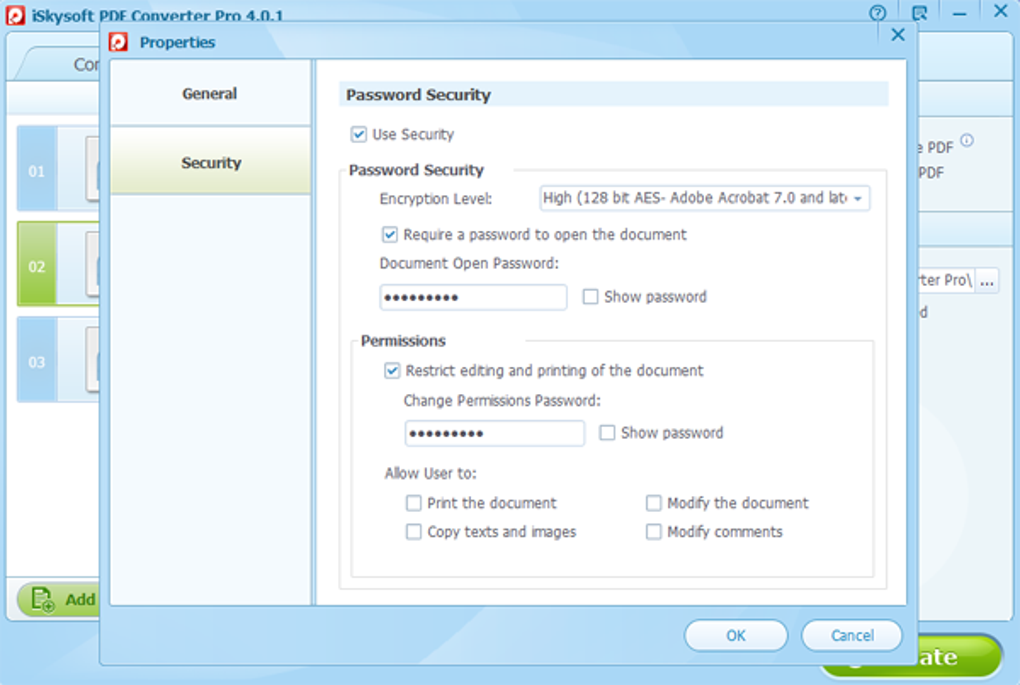Image resolution: width=1020 pixels, height=685 pixels.
Task: Open the Encryption Level dropdown
Action: (x=704, y=198)
